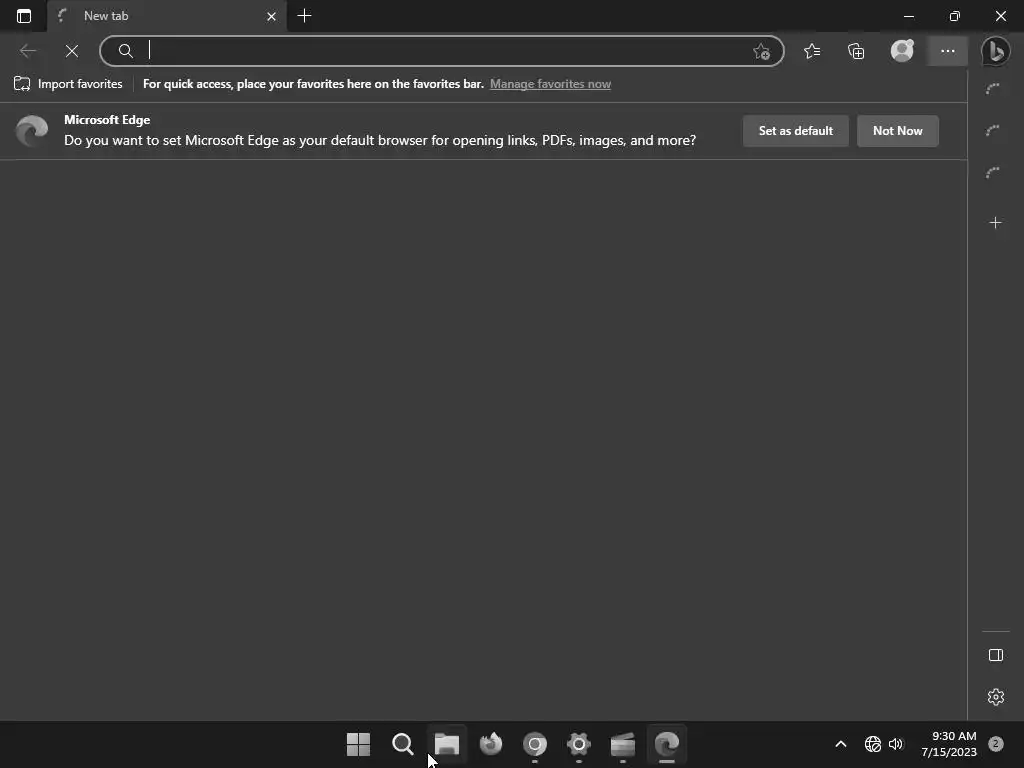Viewport: 1024px width, 768px height.
Task: Open Bing chat sidebar button
Action: [996, 51]
